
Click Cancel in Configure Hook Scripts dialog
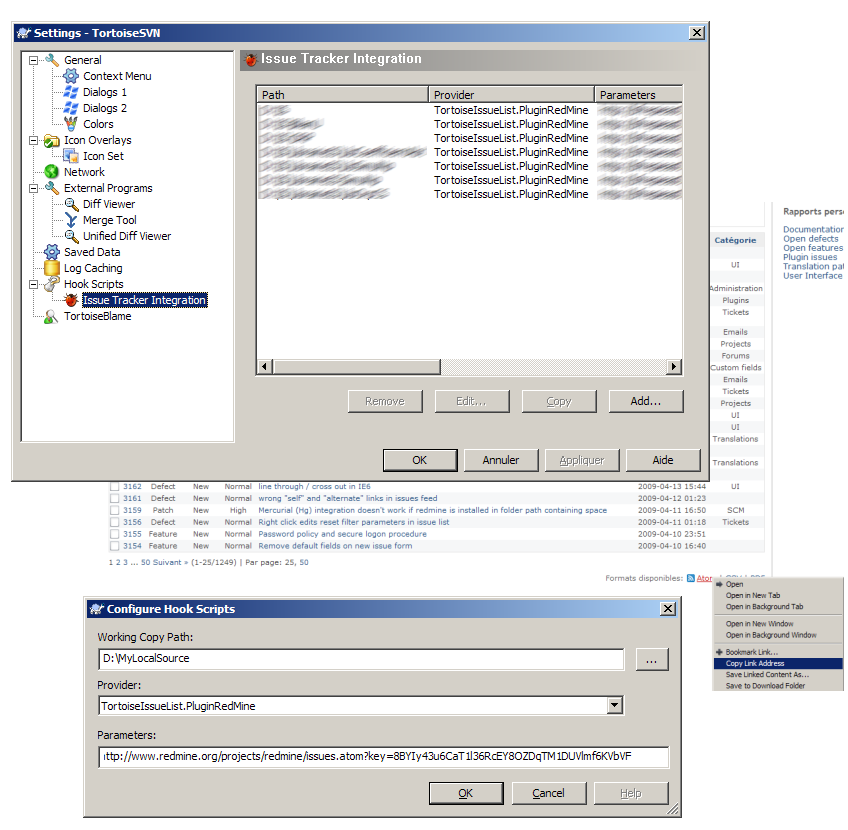[x=548, y=793]
